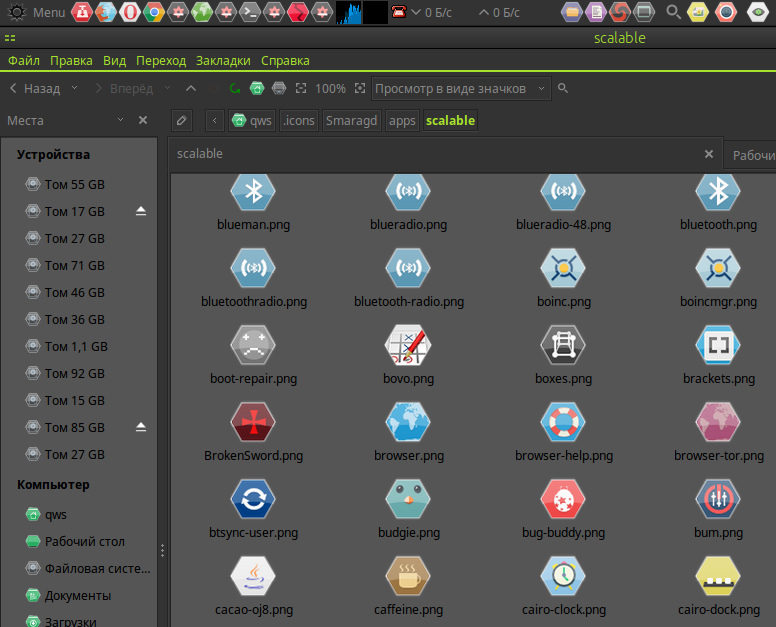
Task: Reset zoom via the 100% label
Action: (x=330, y=89)
